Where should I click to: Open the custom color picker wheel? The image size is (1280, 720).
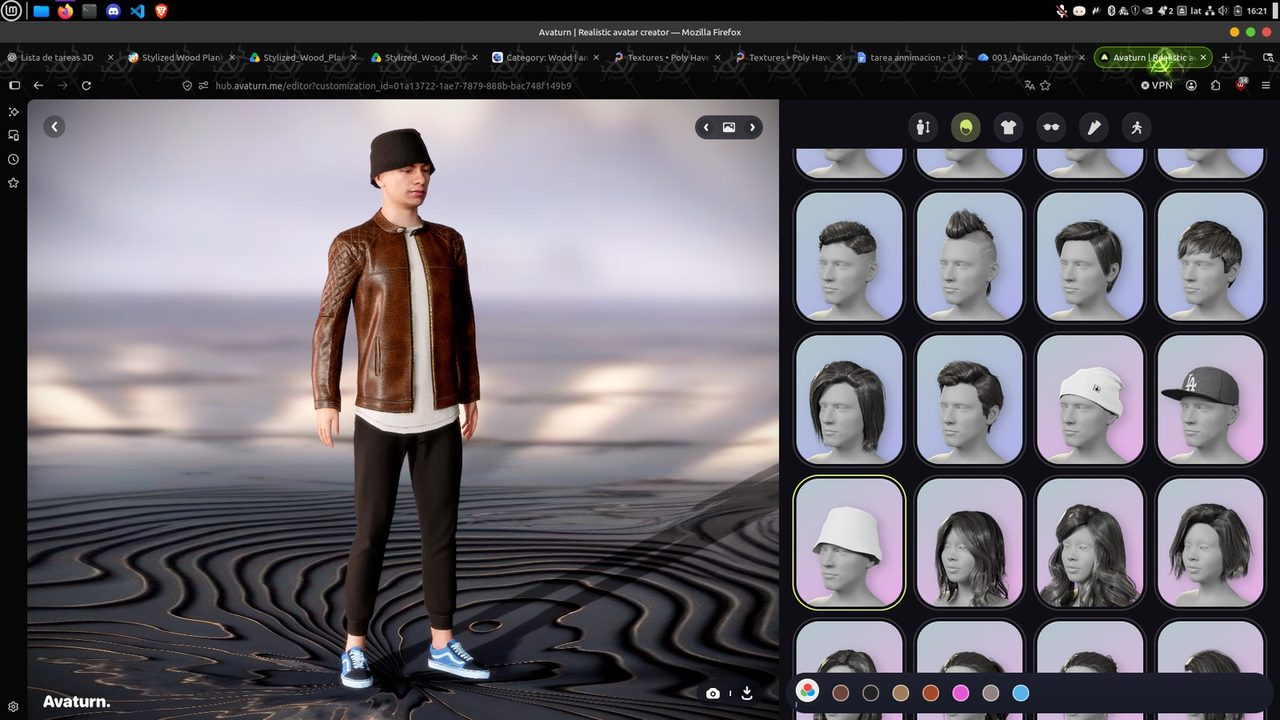[808, 692]
